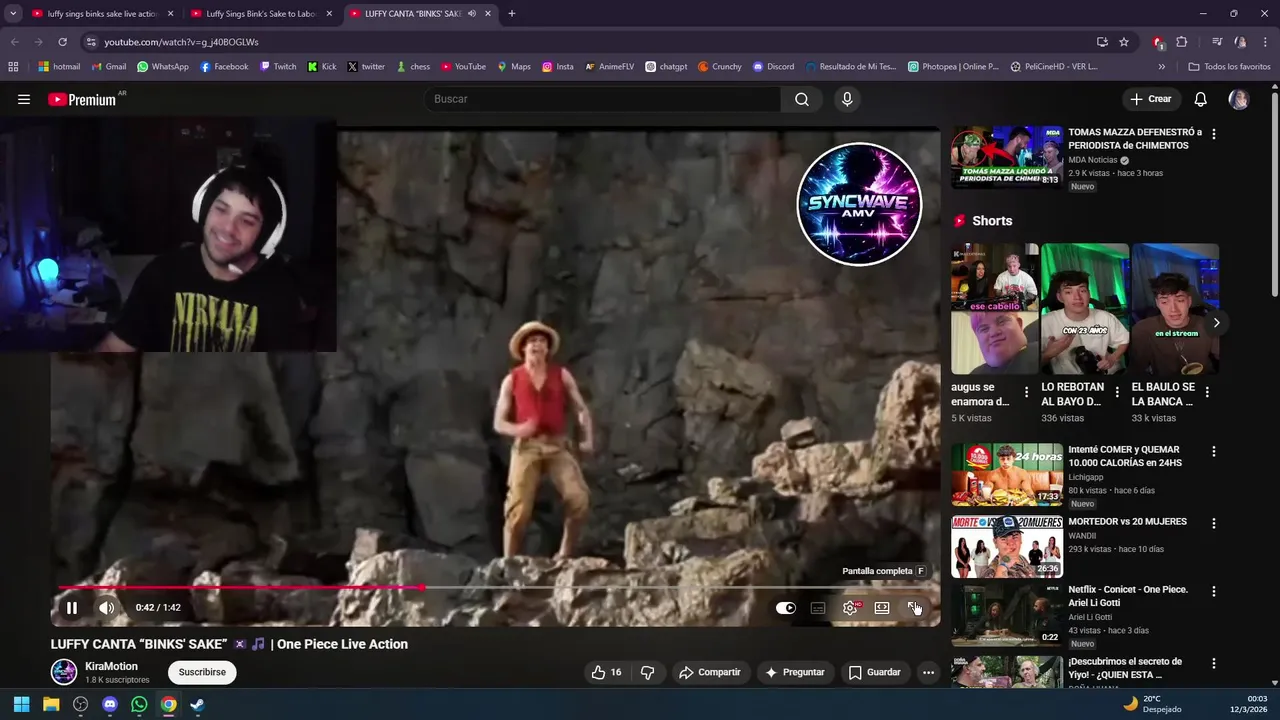1280x720 pixels.
Task: Open MORTEDOR vs 20 MUJERES thumbnail
Action: click(1006, 547)
